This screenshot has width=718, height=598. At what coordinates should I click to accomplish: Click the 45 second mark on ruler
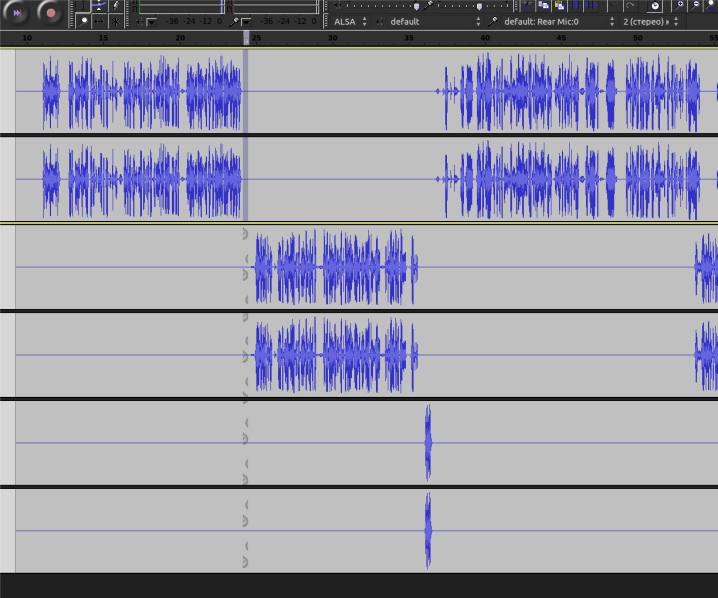click(x=561, y=38)
